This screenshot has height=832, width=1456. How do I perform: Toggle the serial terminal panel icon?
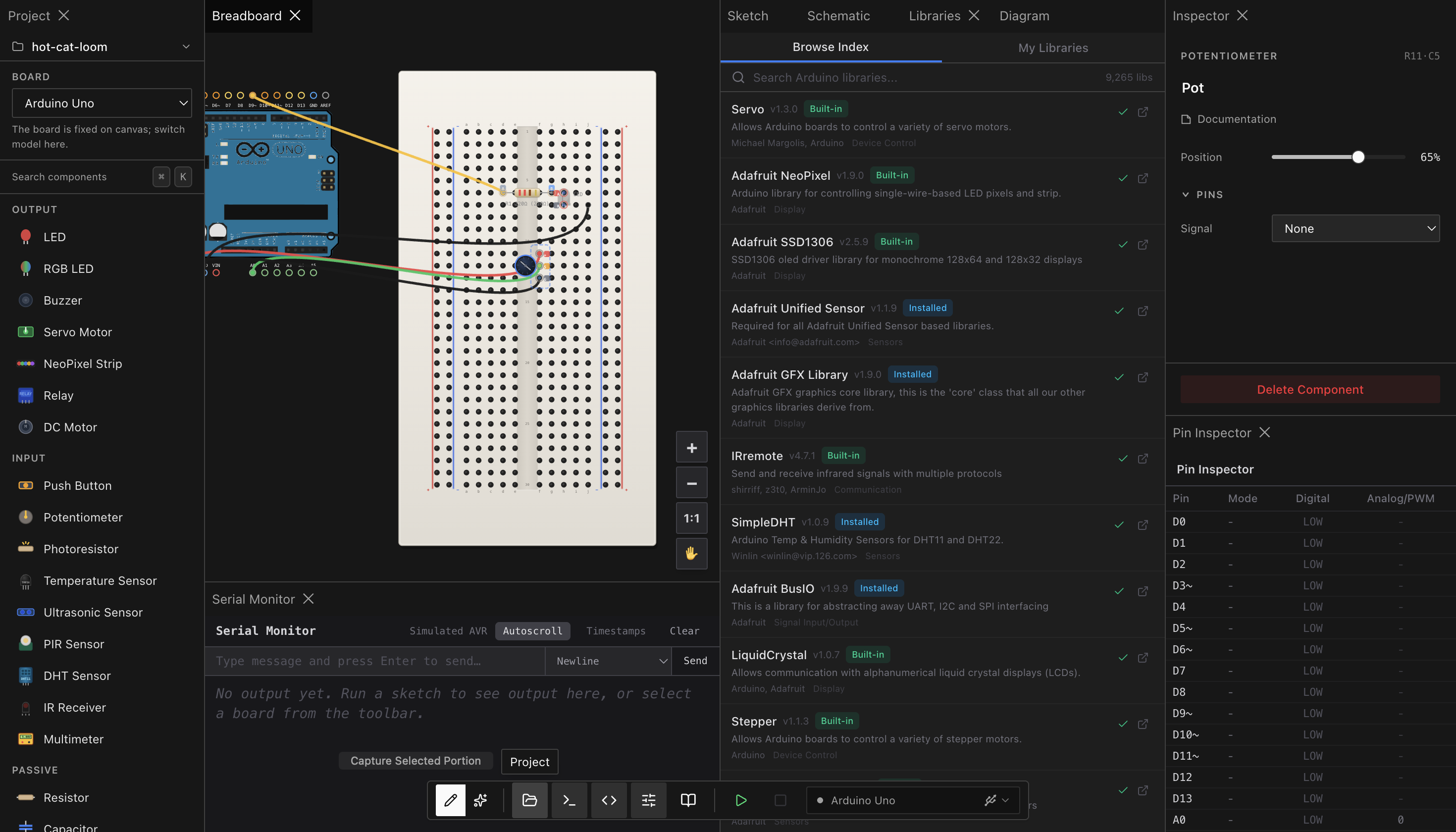[x=569, y=800]
